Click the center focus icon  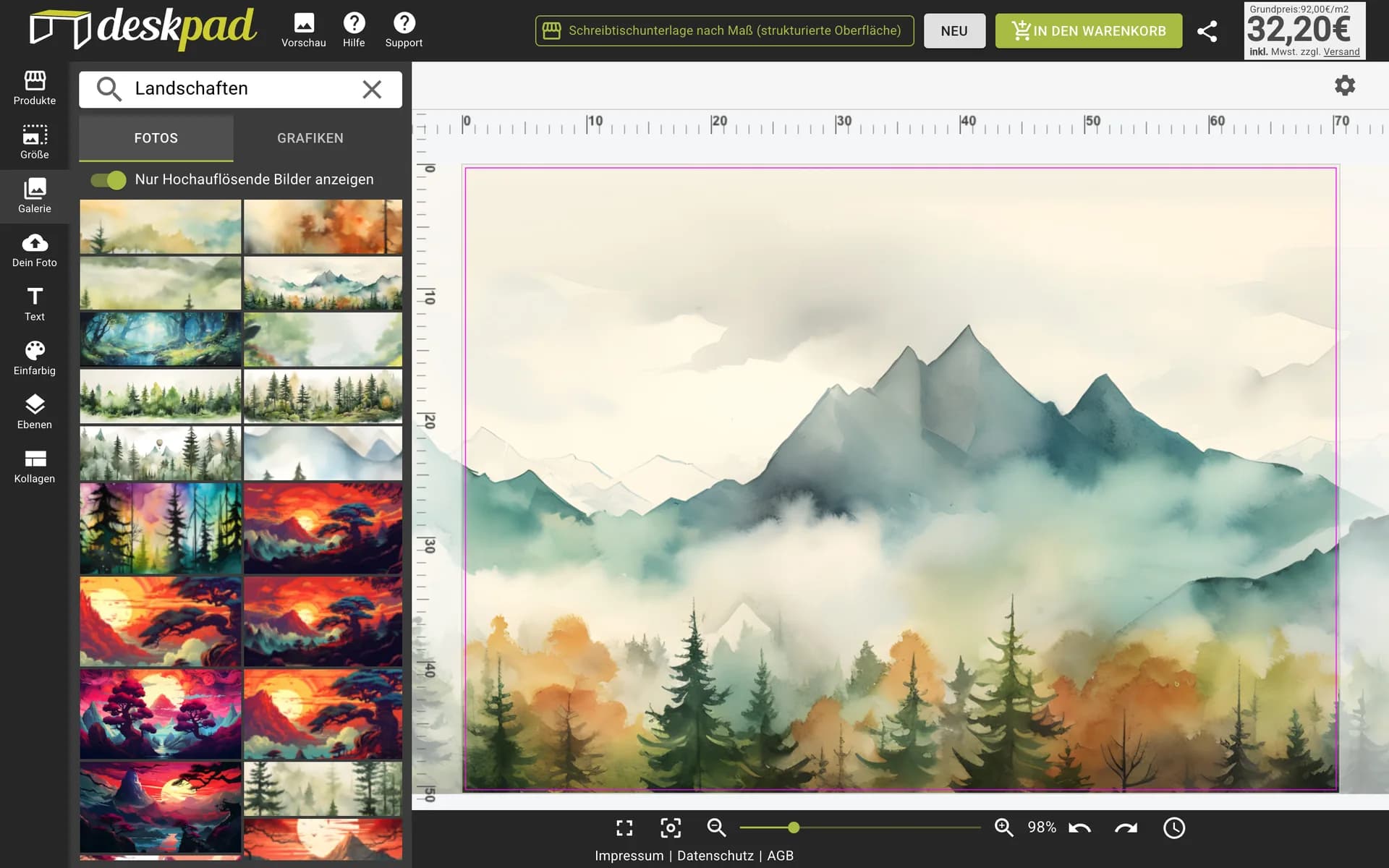coord(671,827)
